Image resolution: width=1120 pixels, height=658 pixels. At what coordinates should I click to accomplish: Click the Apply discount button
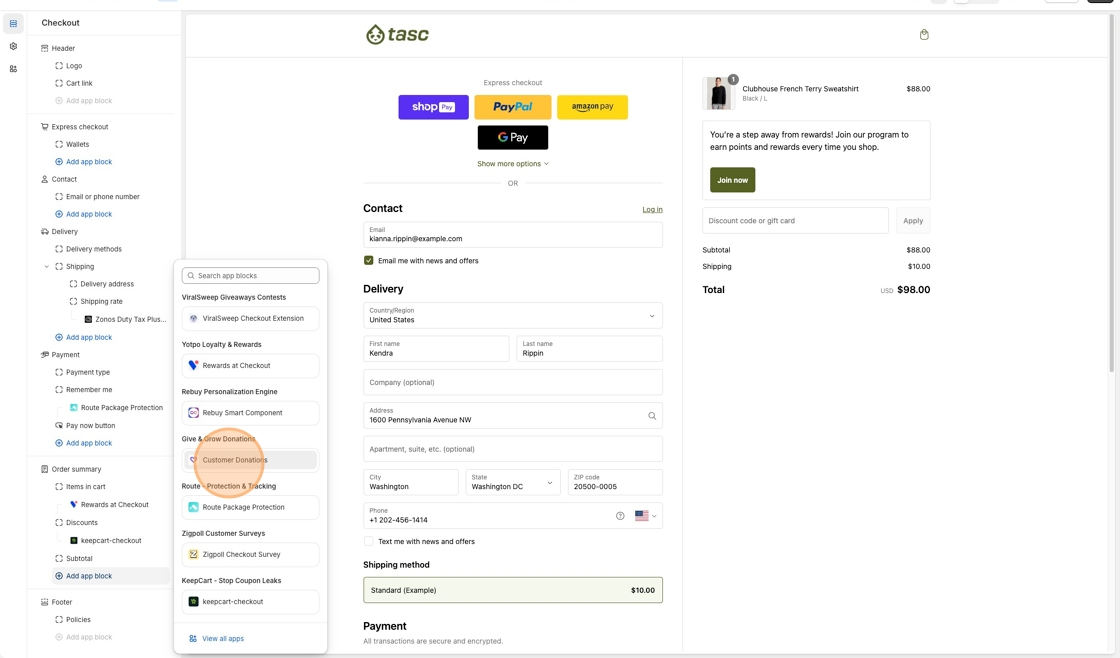[913, 221]
